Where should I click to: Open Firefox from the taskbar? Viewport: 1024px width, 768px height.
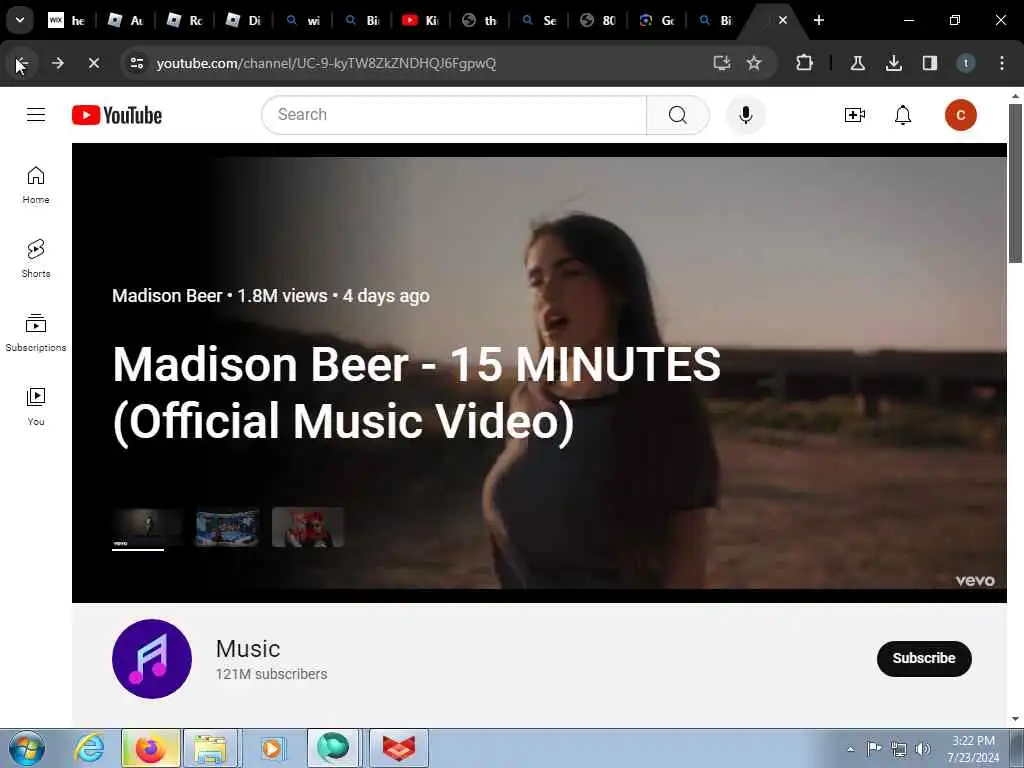pyautogui.click(x=150, y=748)
